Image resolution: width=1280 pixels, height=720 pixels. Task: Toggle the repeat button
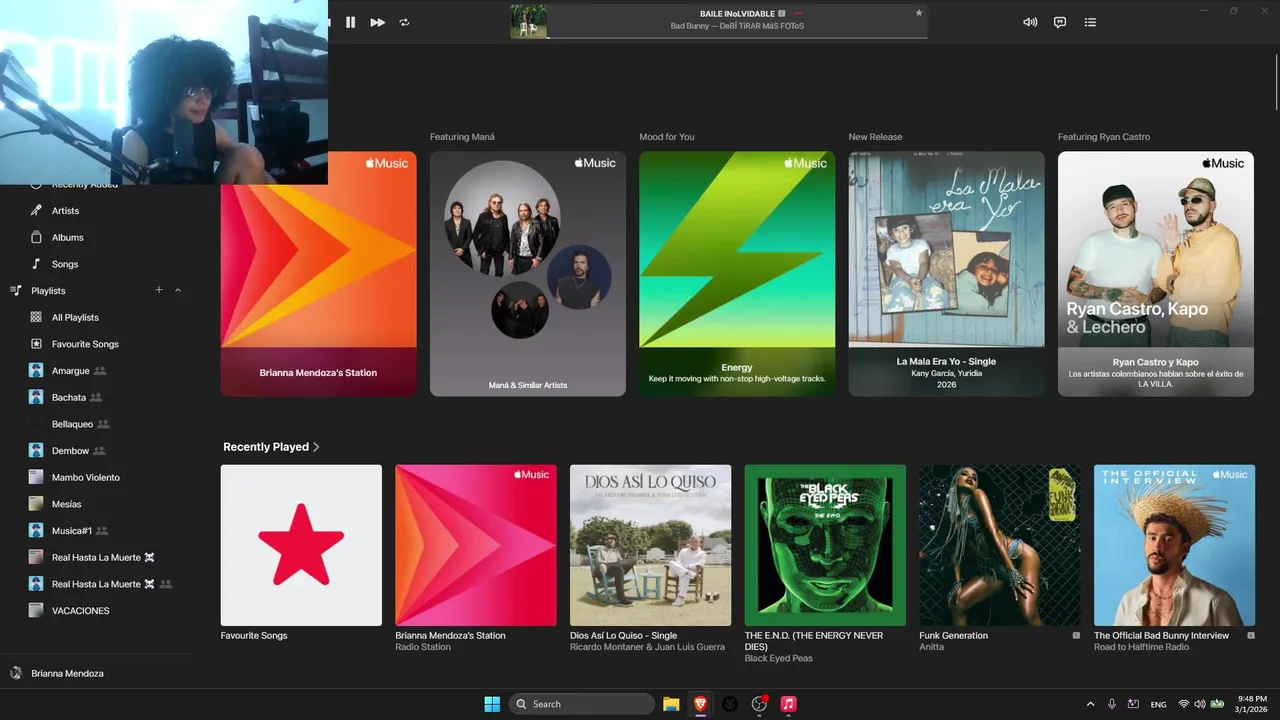tap(404, 22)
